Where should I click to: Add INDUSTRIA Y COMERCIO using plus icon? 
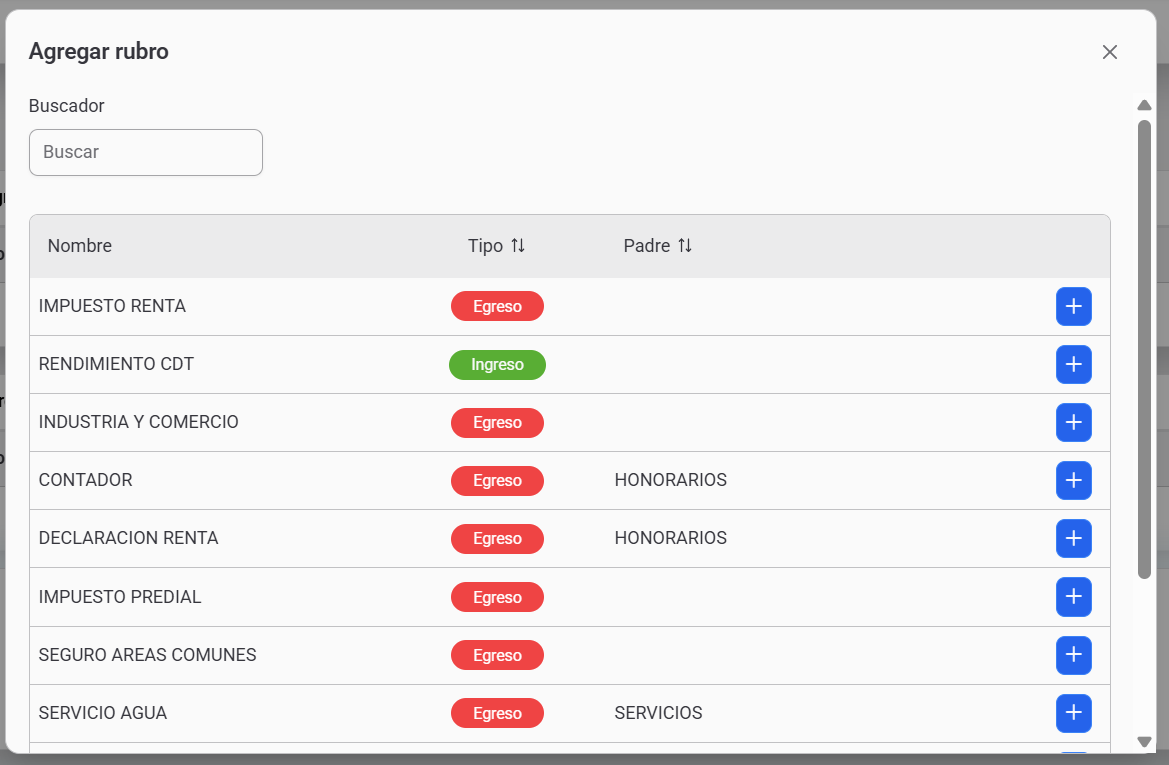click(x=1073, y=422)
